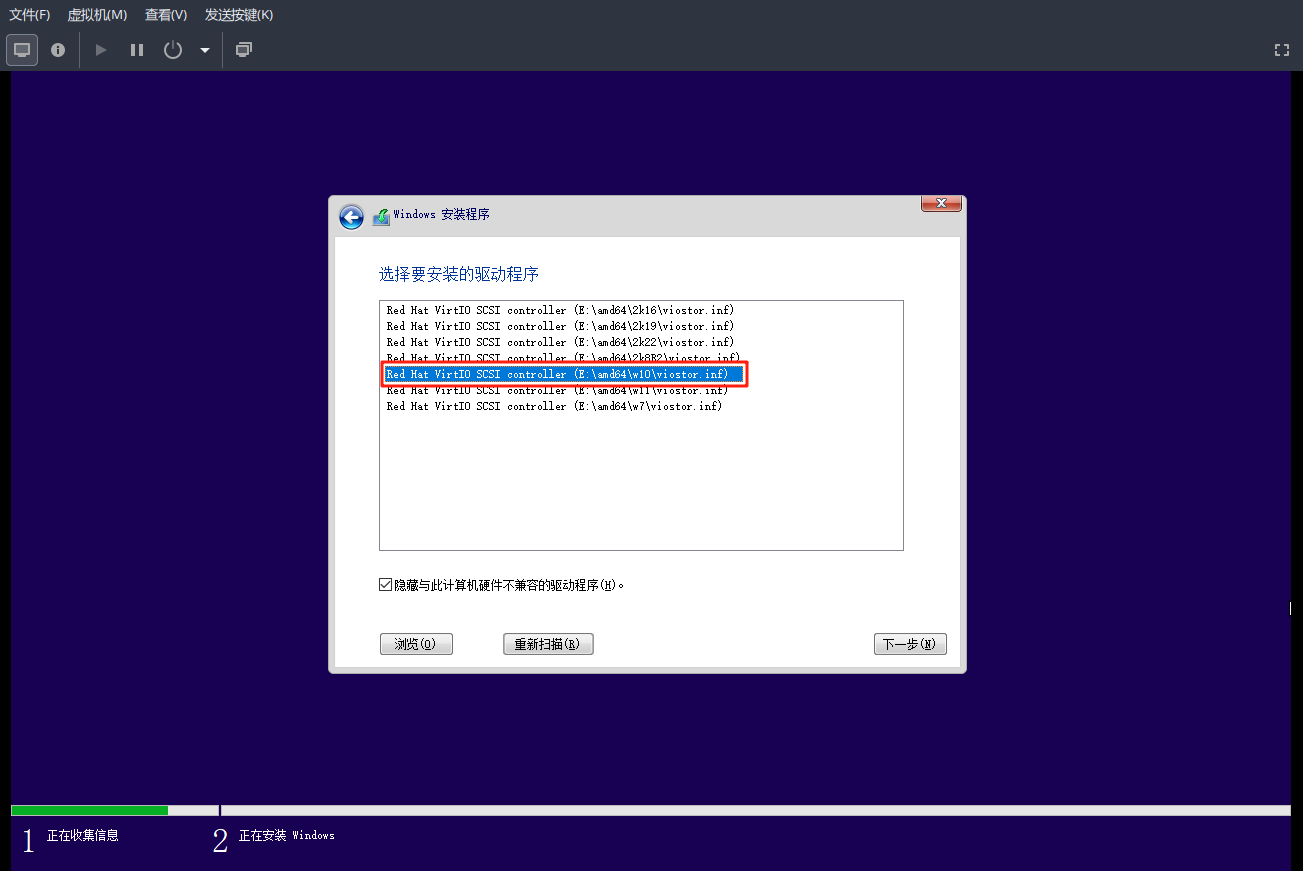Viewport: 1303px width, 871px height.
Task: Select the w10 viostor.inf driver
Action: point(564,374)
